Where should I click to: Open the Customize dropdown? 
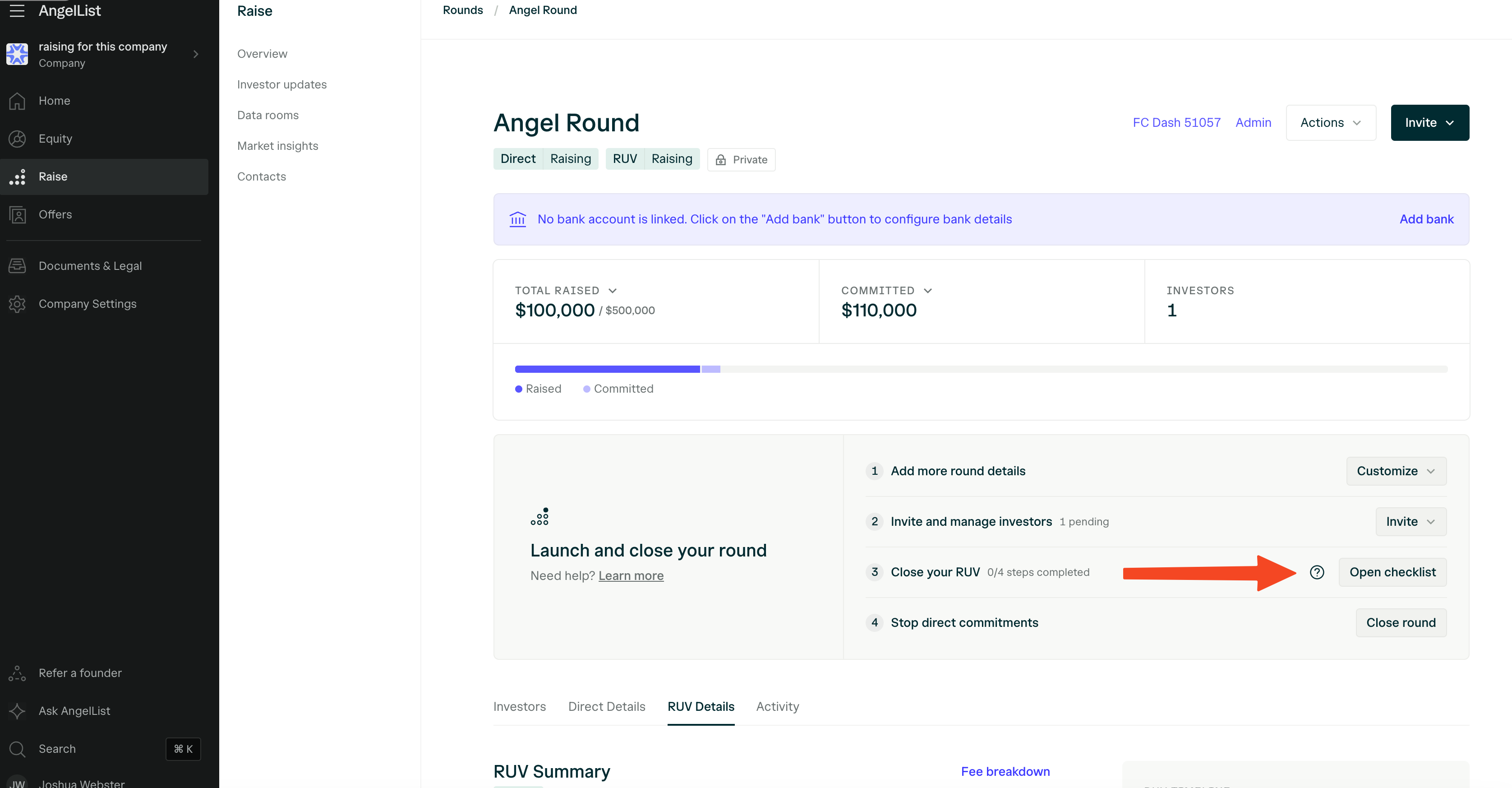click(1397, 472)
